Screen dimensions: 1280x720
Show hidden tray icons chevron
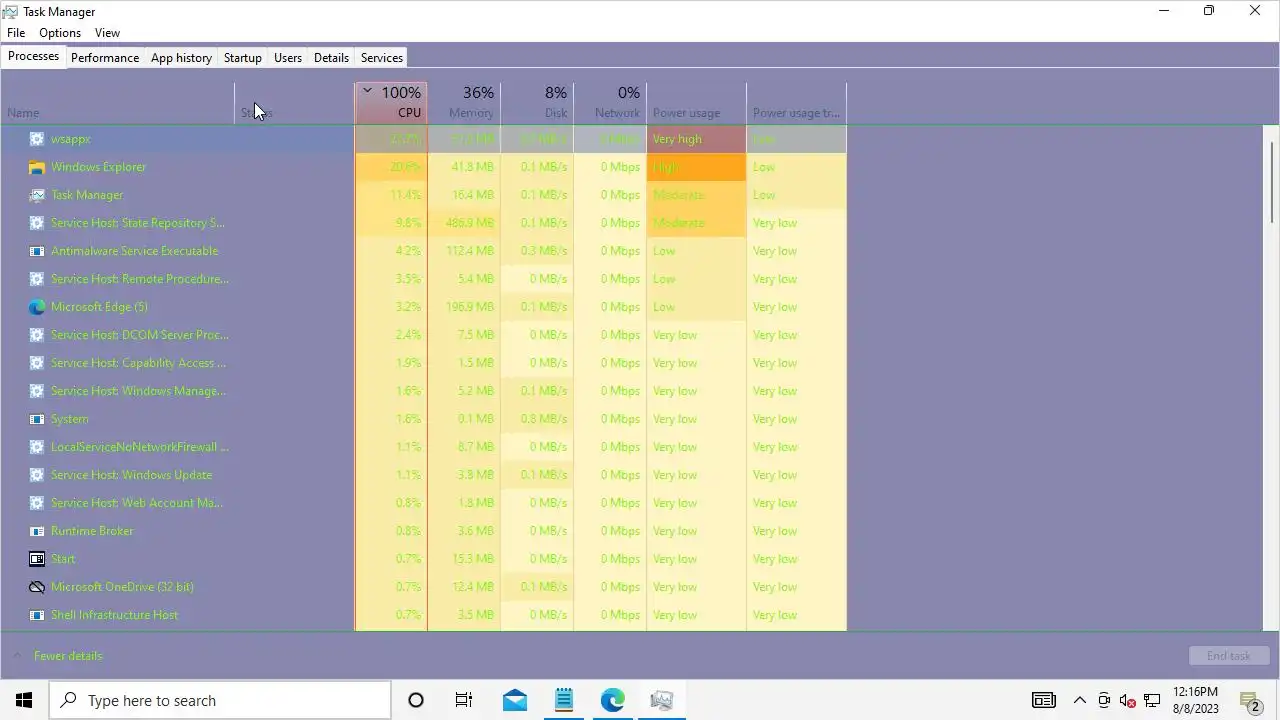(x=1080, y=700)
